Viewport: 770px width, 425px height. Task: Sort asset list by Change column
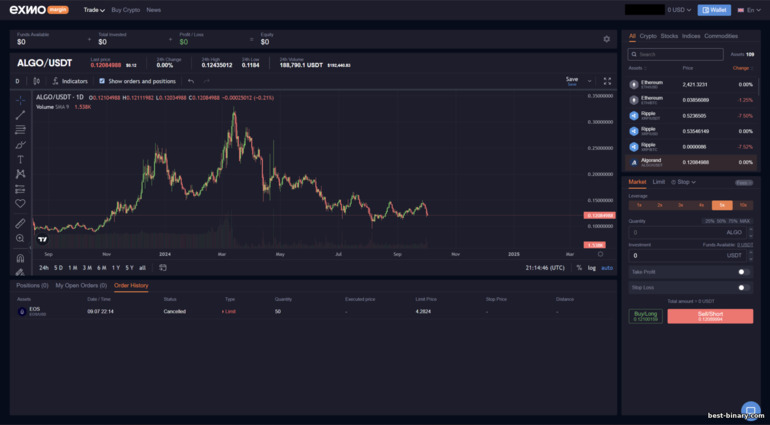point(742,68)
